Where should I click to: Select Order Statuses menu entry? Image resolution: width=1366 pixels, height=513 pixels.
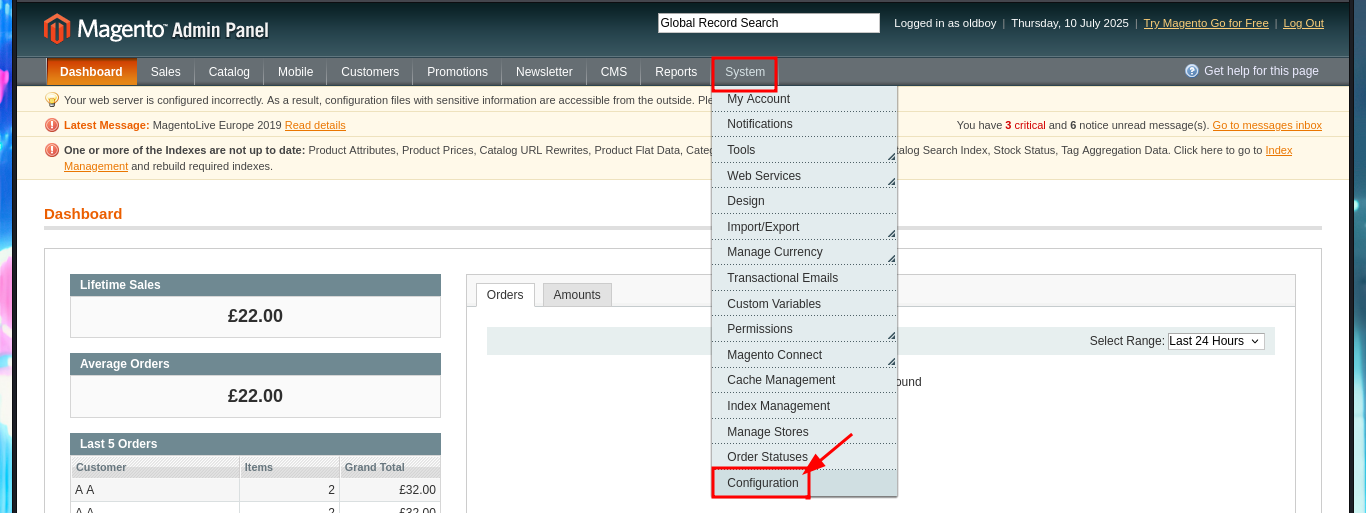pos(804,457)
